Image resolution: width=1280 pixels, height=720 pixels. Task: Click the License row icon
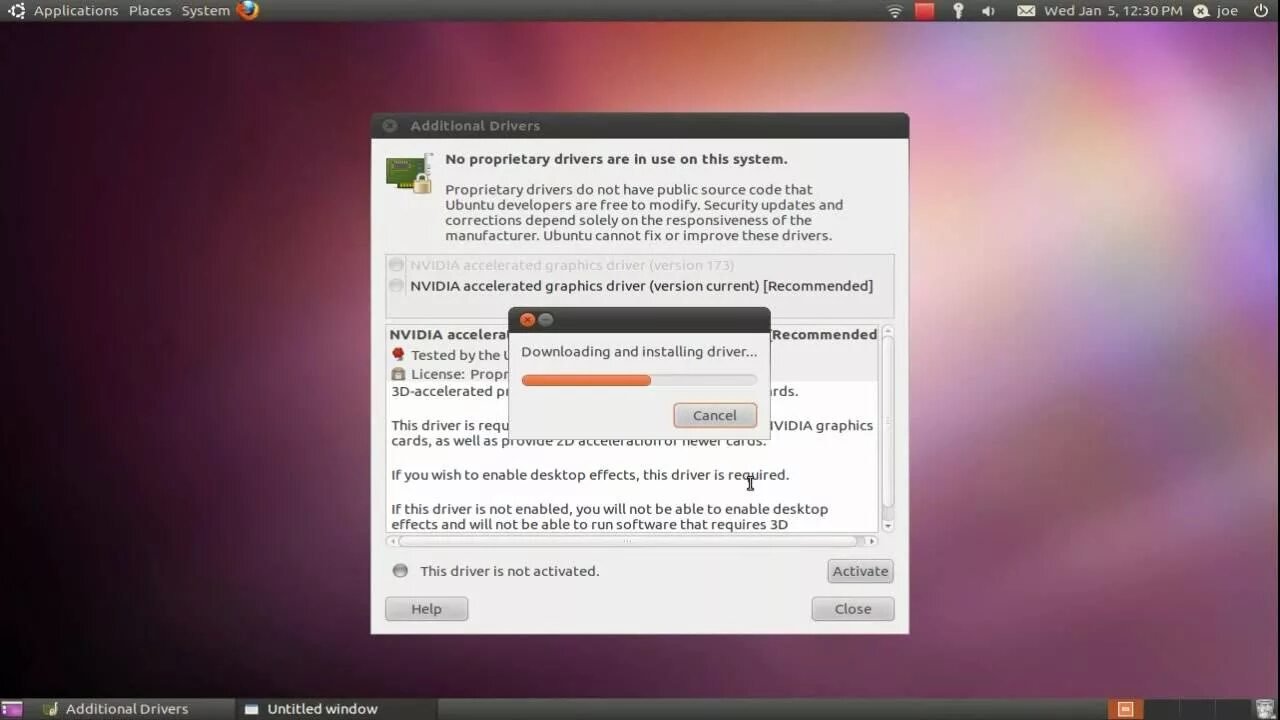click(x=398, y=374)
